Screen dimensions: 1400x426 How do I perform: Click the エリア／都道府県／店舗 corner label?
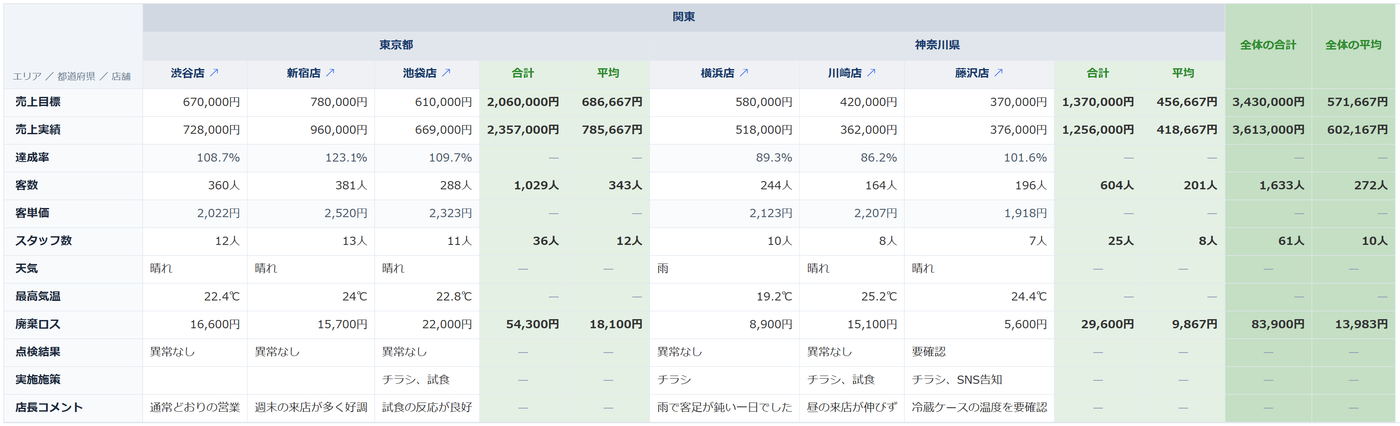[71, 76]
